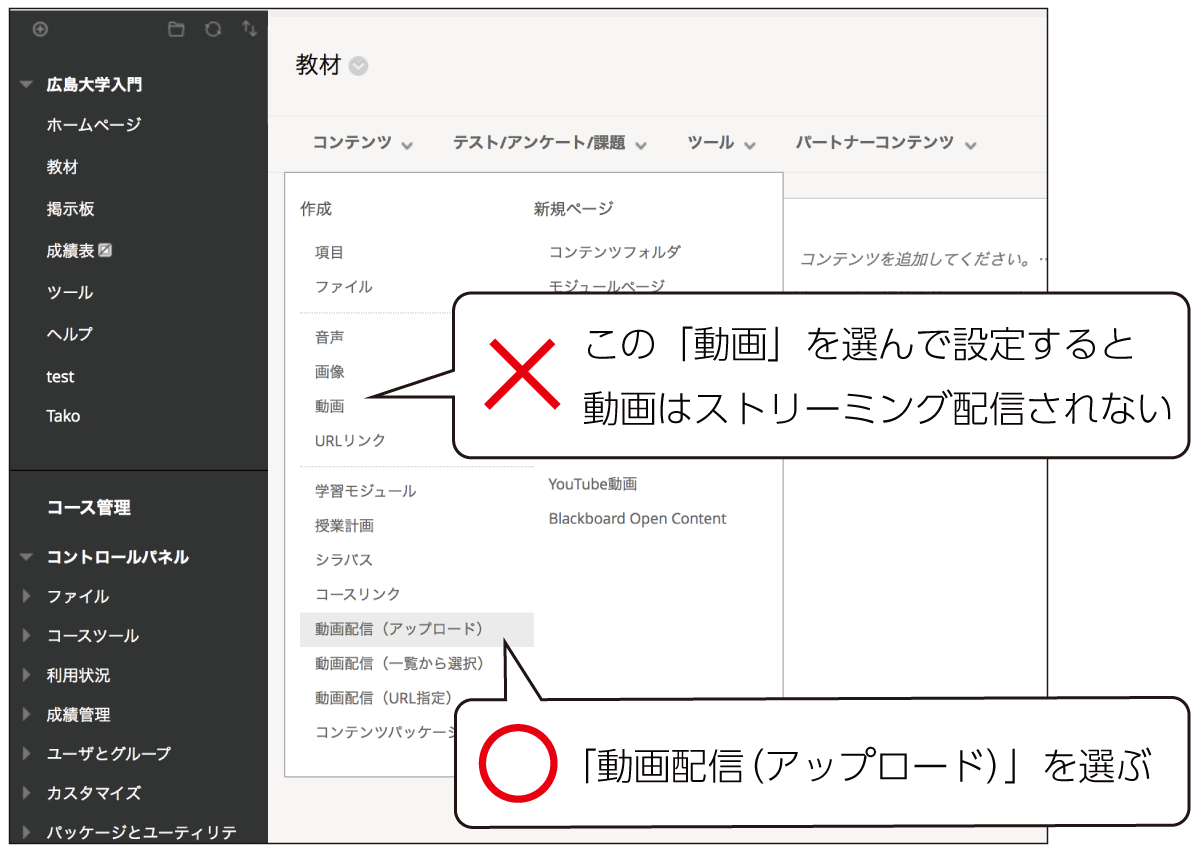Open the ツール dropdown menu
Image resolution: width=1200 pixels, height=855 pixels.
tap(721, 143)
